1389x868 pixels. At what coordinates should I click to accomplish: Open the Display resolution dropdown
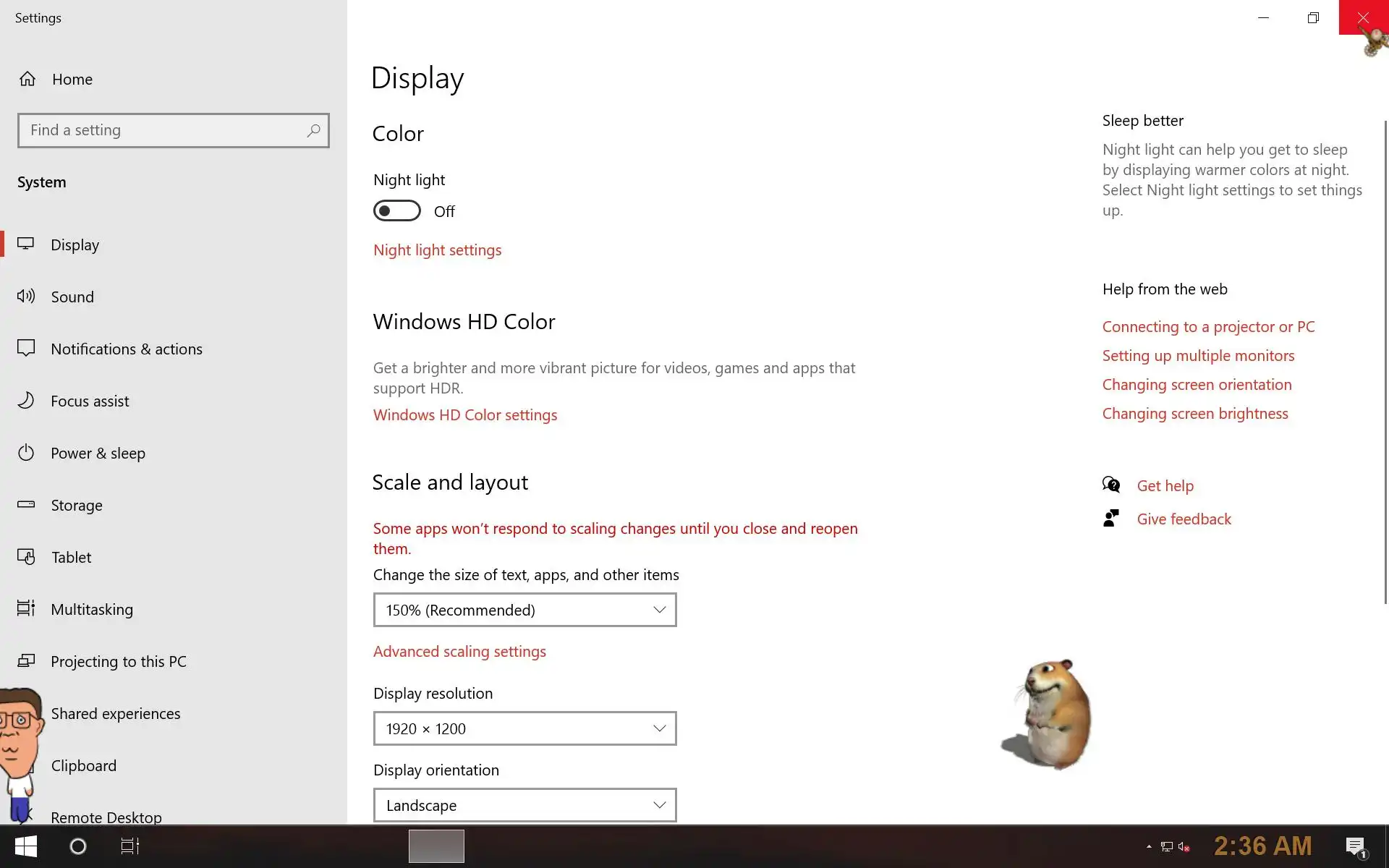pos(524,728)
